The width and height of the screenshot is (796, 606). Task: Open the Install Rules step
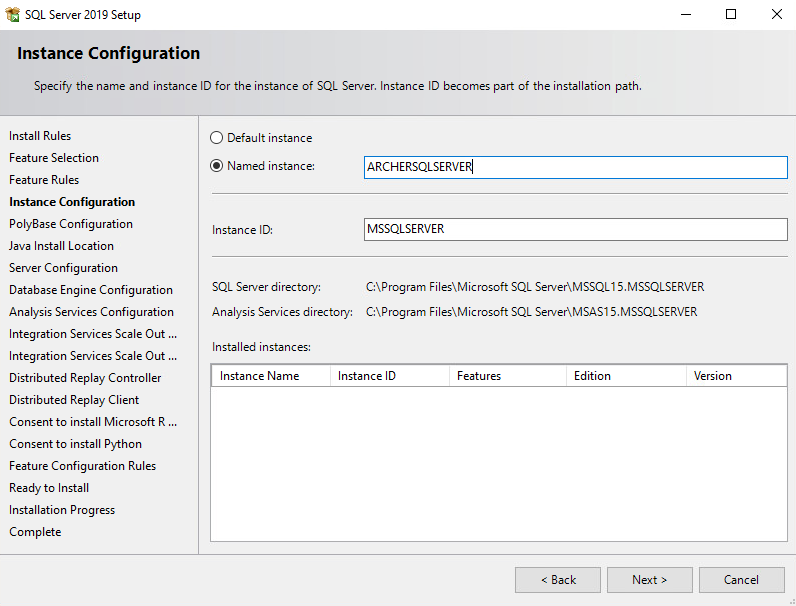coord(40,136)
